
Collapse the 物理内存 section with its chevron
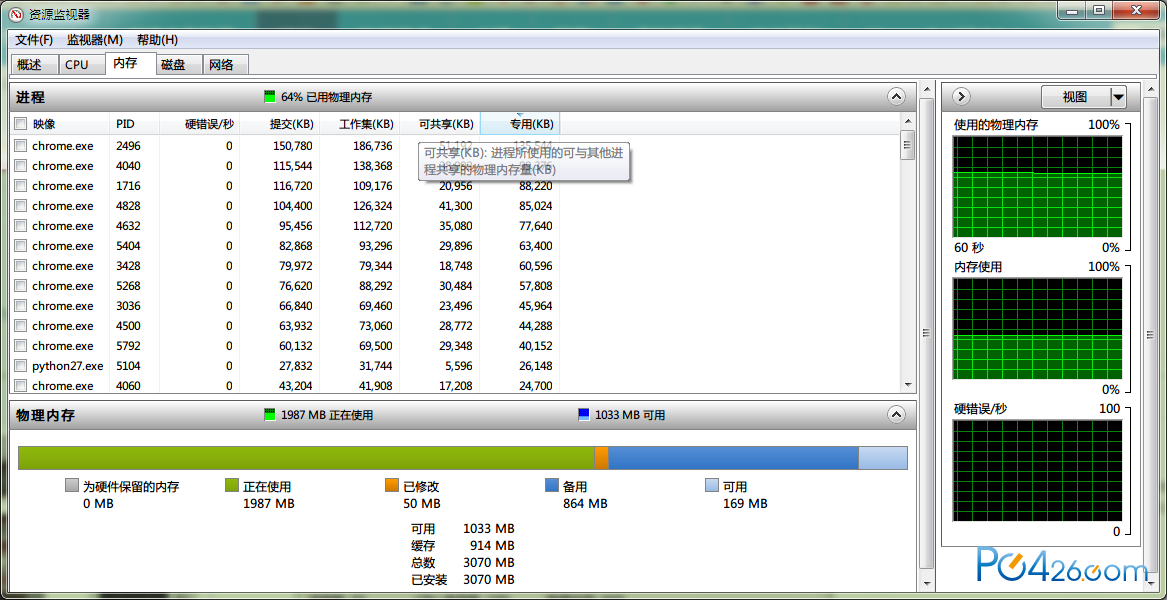896,415
